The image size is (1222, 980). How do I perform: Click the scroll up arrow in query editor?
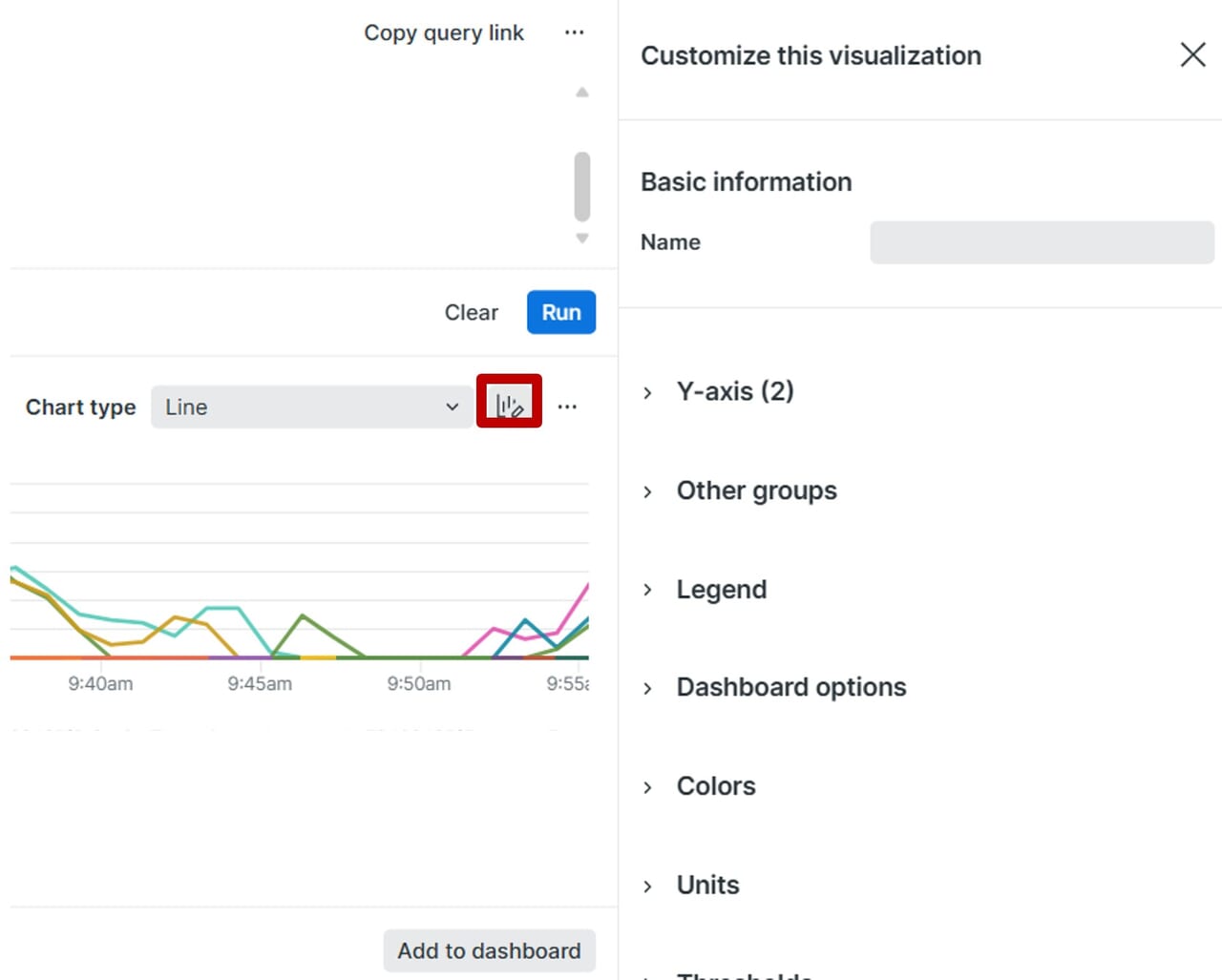[582, 93]
